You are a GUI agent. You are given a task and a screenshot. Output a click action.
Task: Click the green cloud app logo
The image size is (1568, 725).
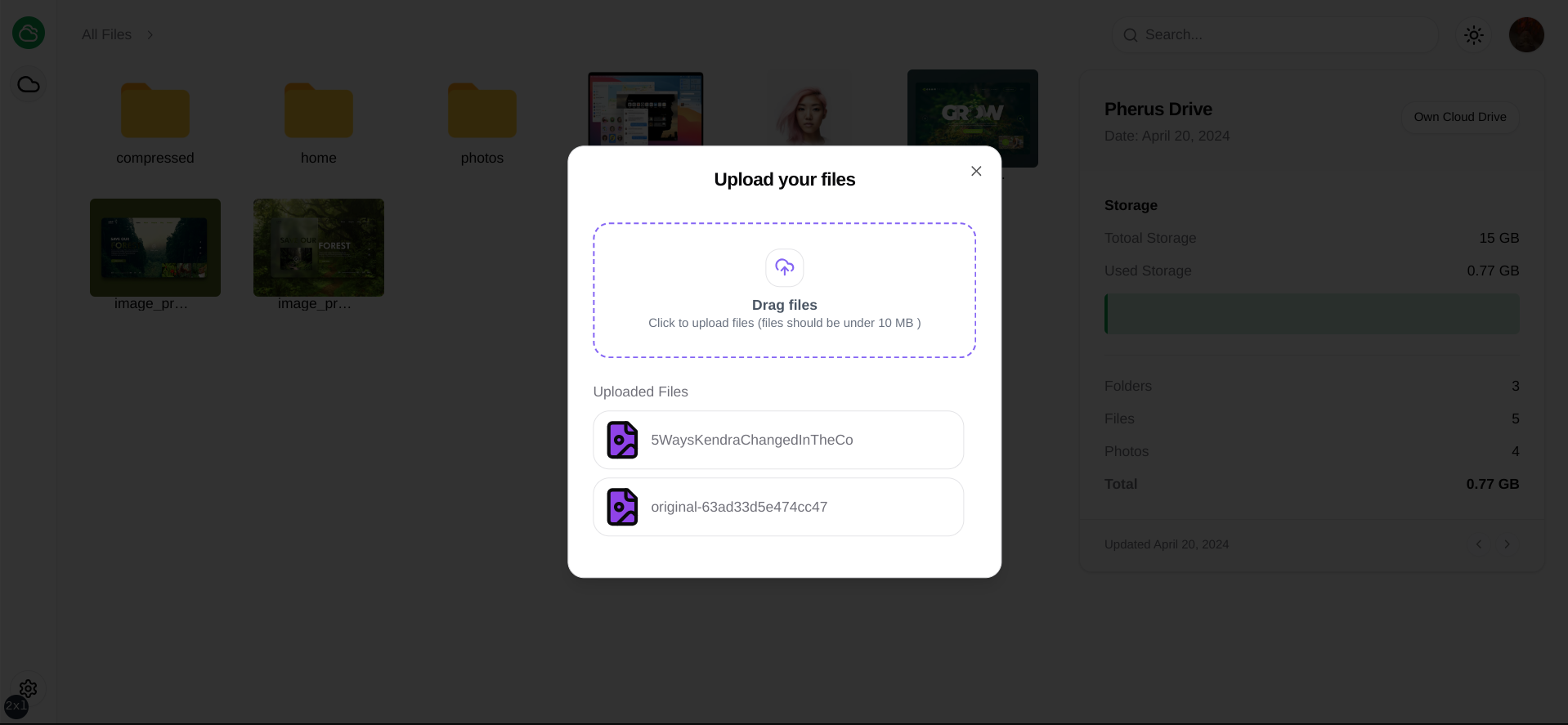coord(29,34)
